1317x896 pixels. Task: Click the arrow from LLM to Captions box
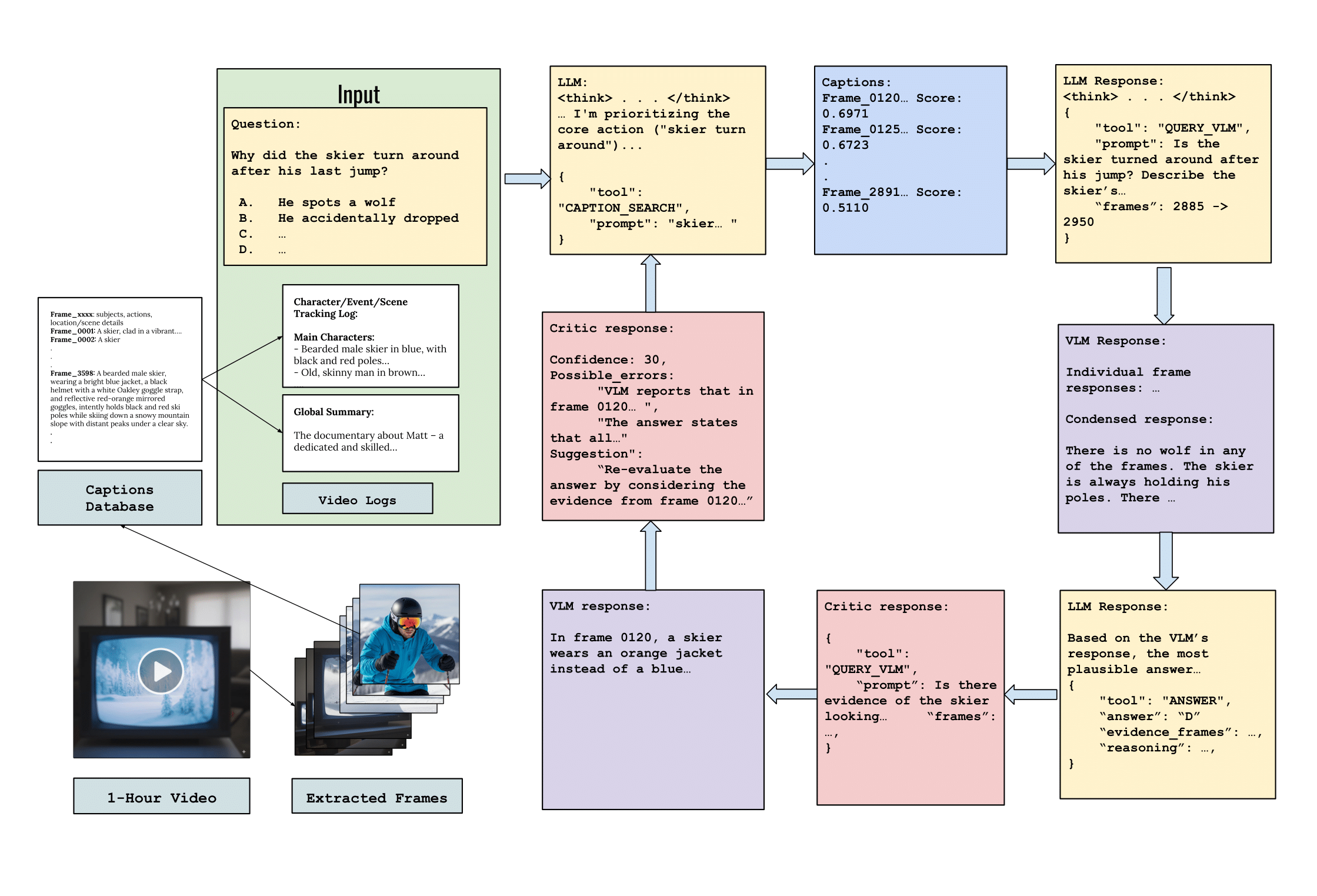click(789, 164)
